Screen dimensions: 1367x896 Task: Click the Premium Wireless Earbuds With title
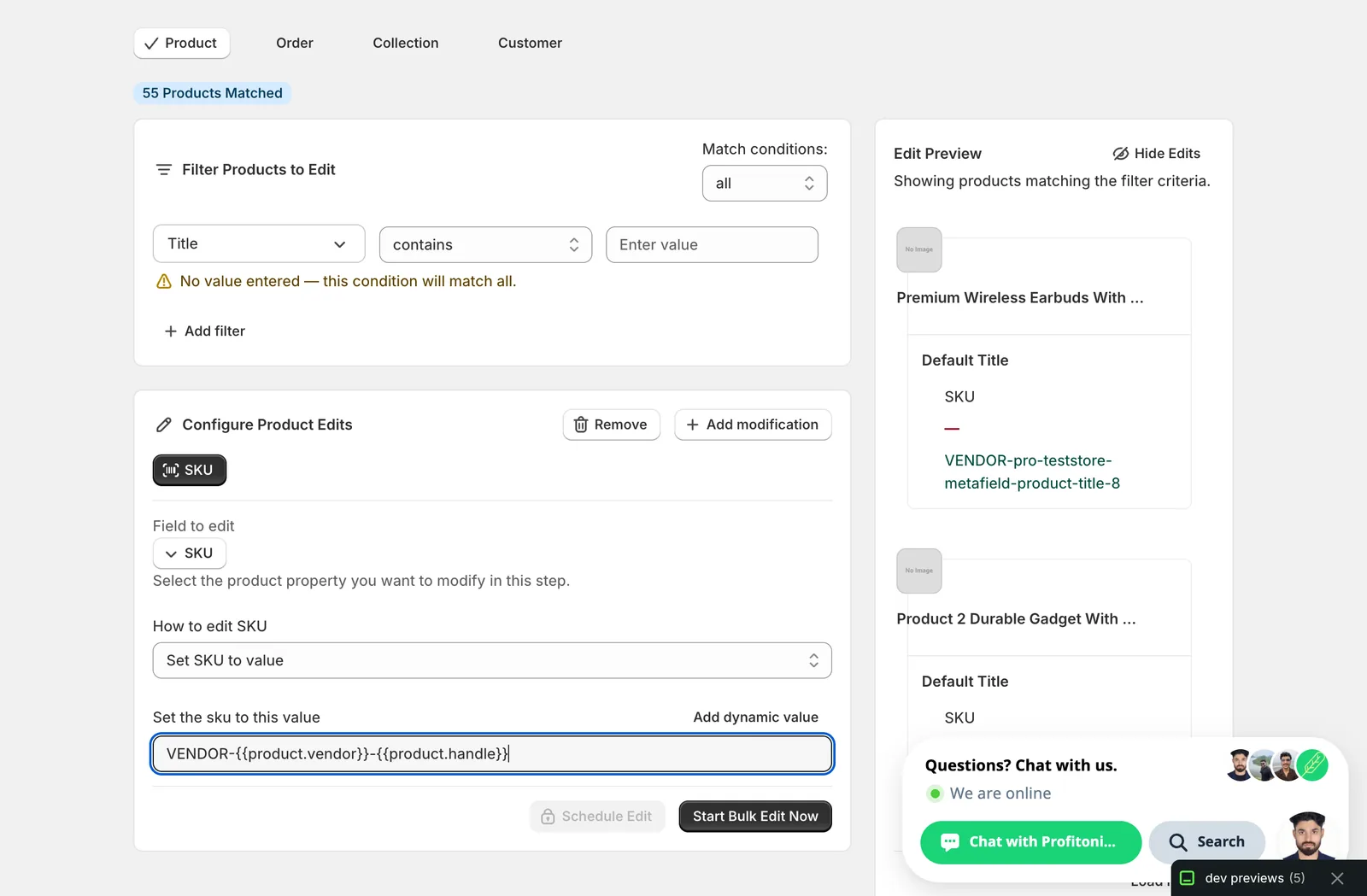[x=1020, y=298]
